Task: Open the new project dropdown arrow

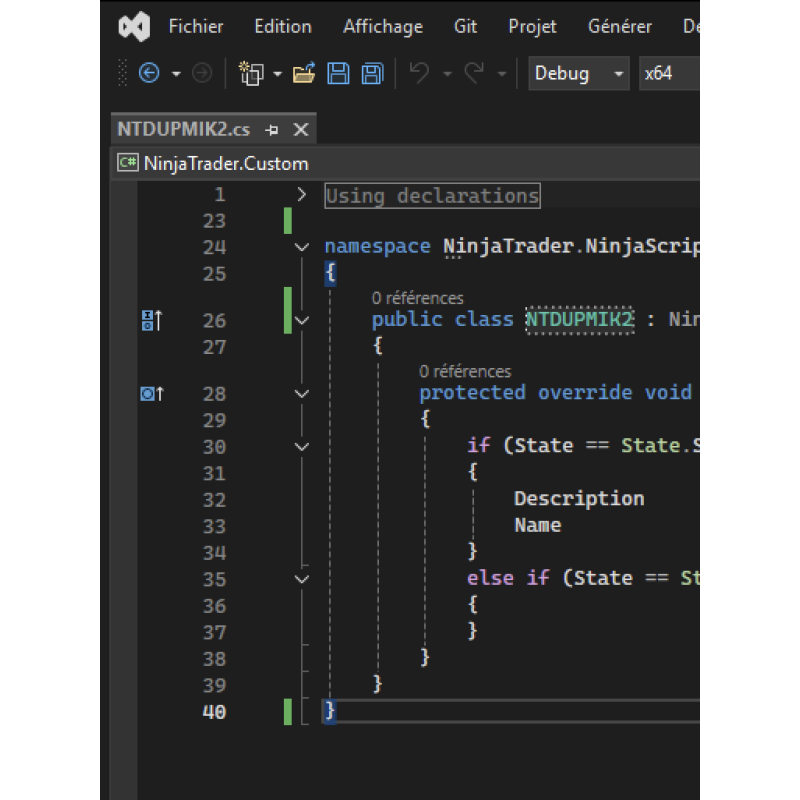Action: click(278, 73)
